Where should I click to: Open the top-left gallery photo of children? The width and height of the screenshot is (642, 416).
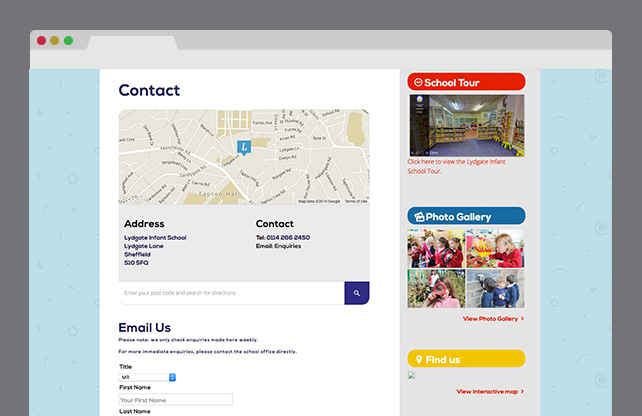[x=435, y=248]
